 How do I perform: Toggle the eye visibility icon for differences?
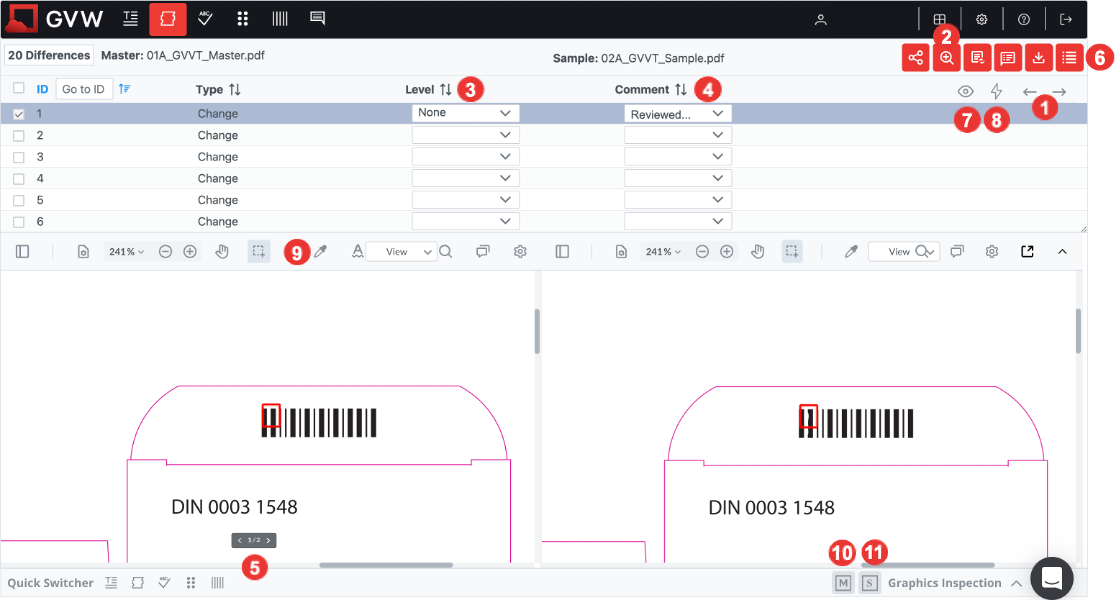pyautogui.click(x=965, y=92)
